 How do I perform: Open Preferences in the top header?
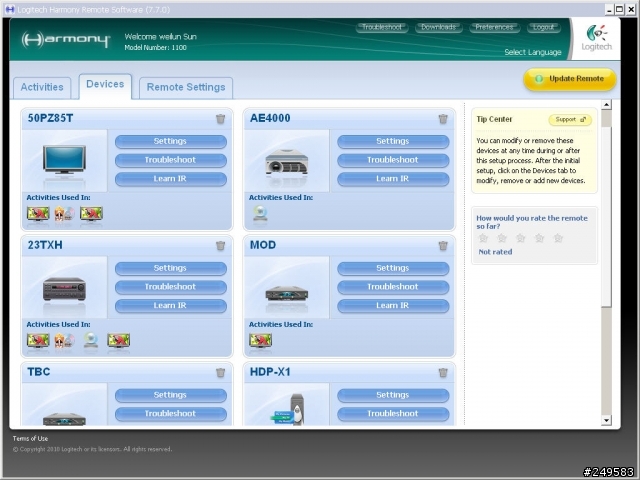(494, 27)
